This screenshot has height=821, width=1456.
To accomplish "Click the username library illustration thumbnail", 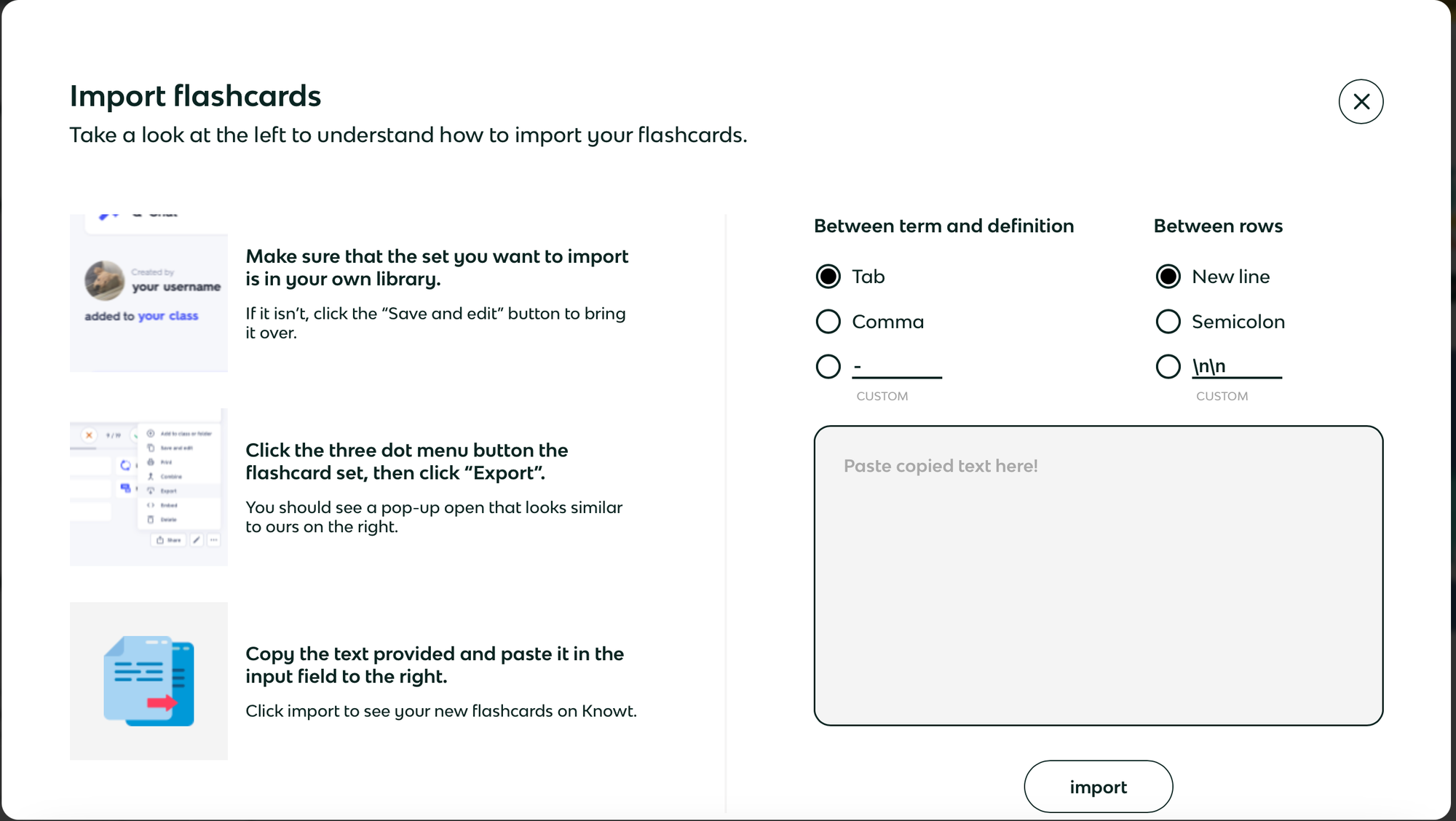I will click(149, 293).
